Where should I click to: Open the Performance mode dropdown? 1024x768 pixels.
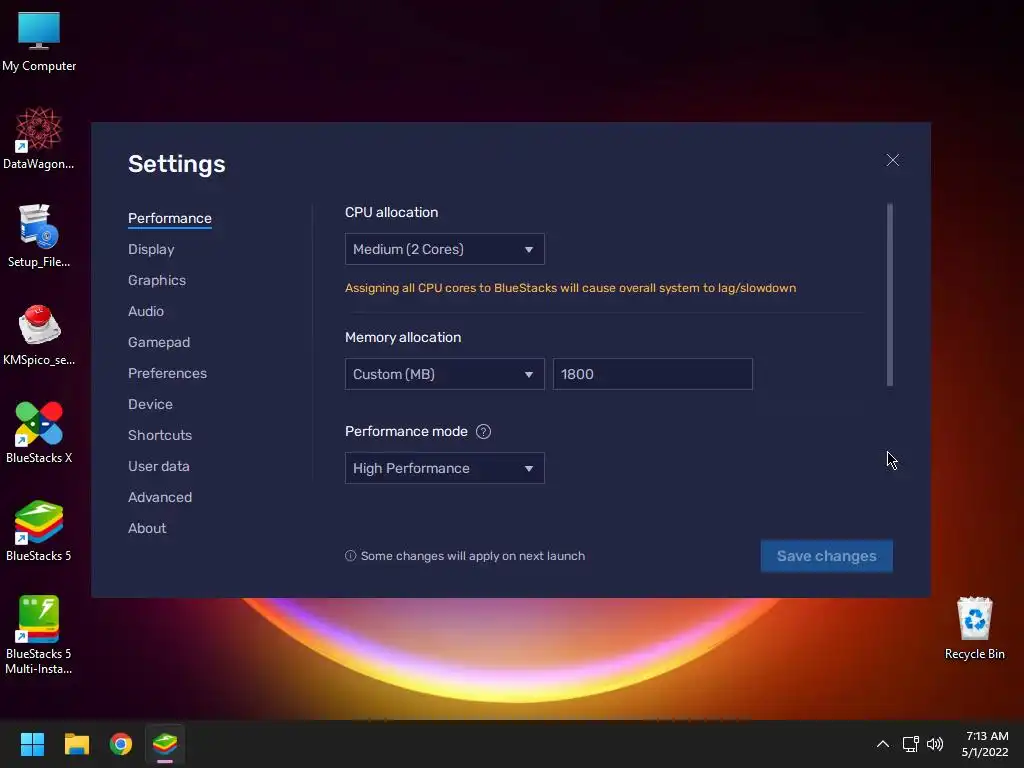coord(445,468)
